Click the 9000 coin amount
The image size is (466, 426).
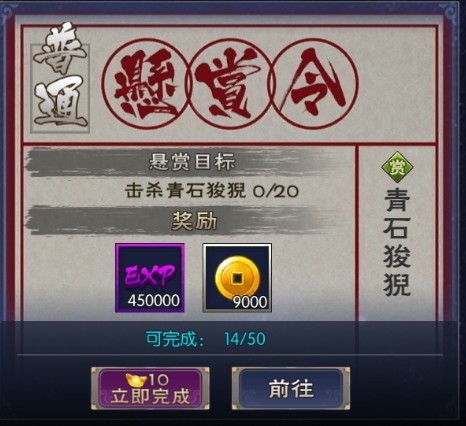pos(250,302)
